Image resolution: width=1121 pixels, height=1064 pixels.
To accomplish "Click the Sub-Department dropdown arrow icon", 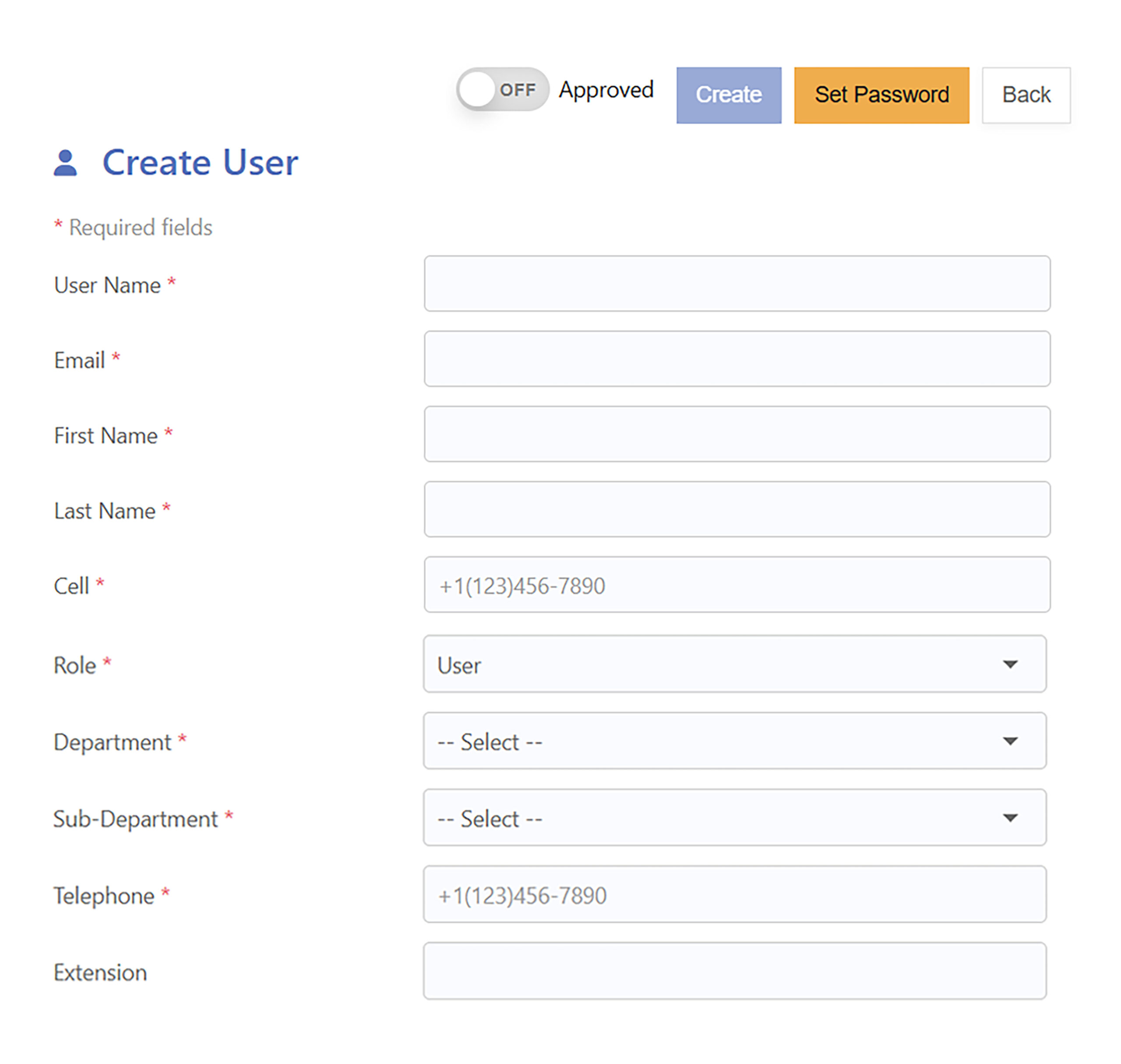I will (1009, 817).
